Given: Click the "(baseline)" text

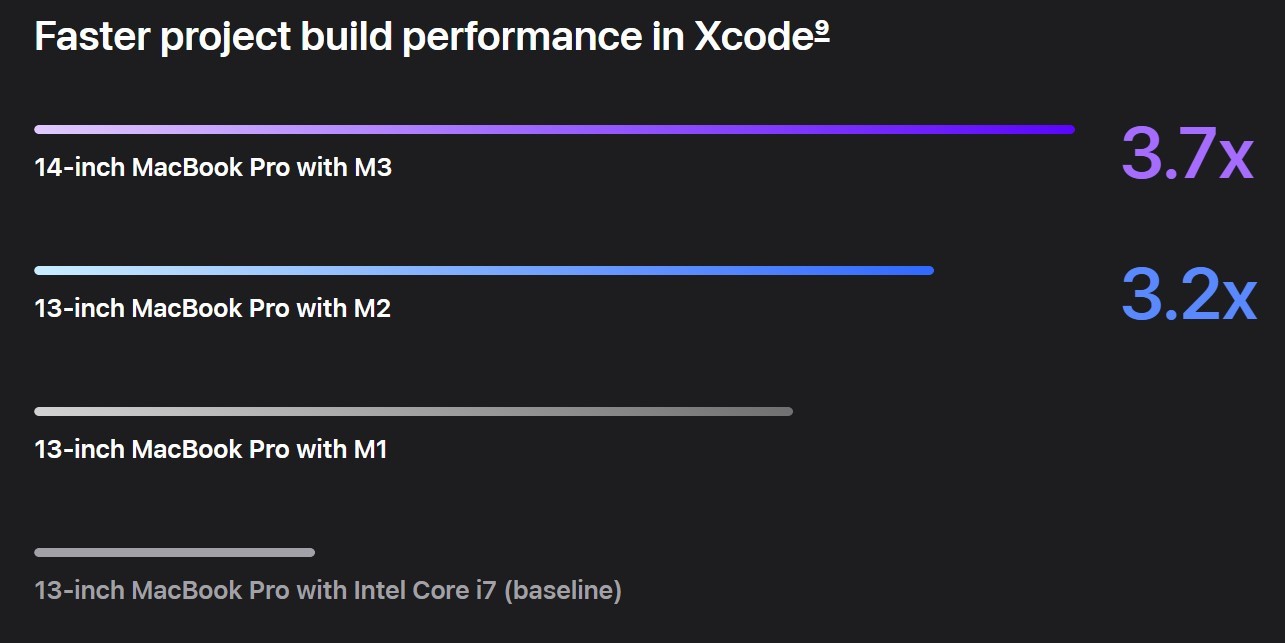Looking at the screenshot, I should tap(563, 590).
